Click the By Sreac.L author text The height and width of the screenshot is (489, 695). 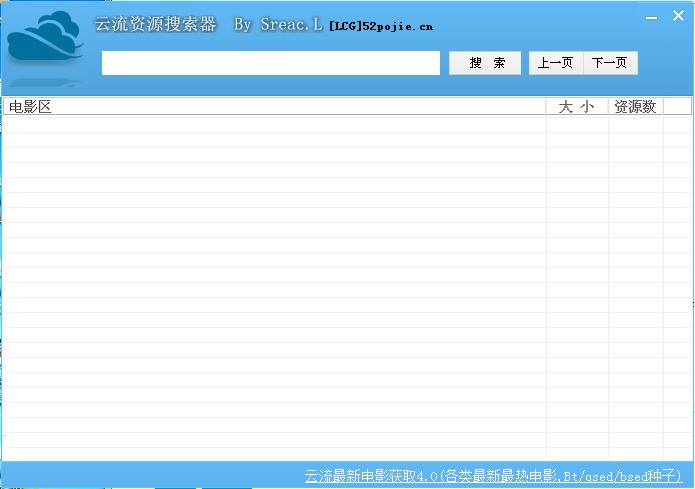coord(278,24)
